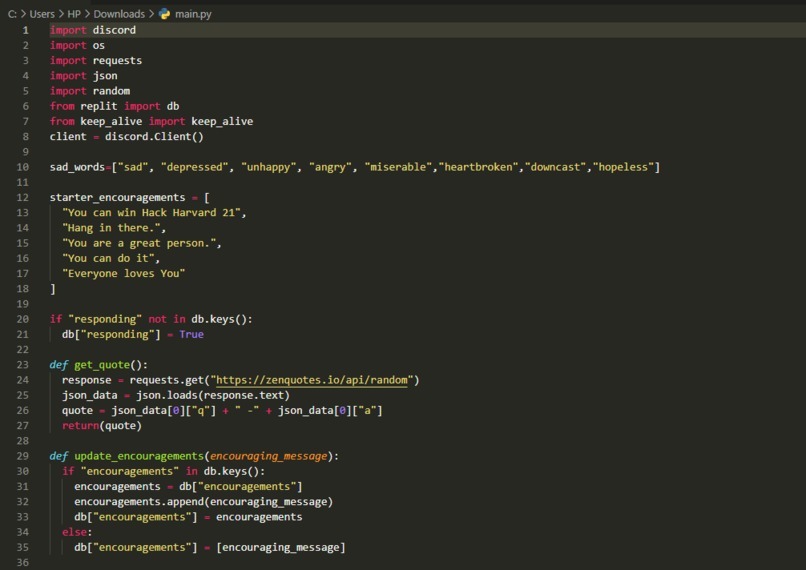The width and height of the screenshot is (806, 570).
Task: Place cursor on get_quote function name
Action: coord(102,365)
